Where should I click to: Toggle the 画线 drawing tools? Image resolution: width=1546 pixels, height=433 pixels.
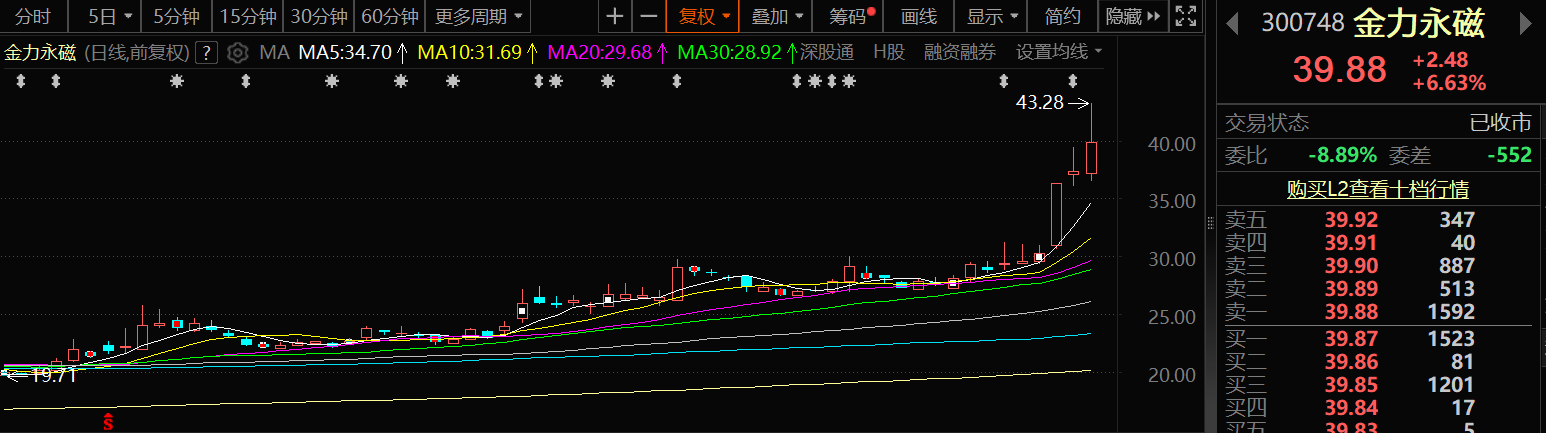[918, 16]
